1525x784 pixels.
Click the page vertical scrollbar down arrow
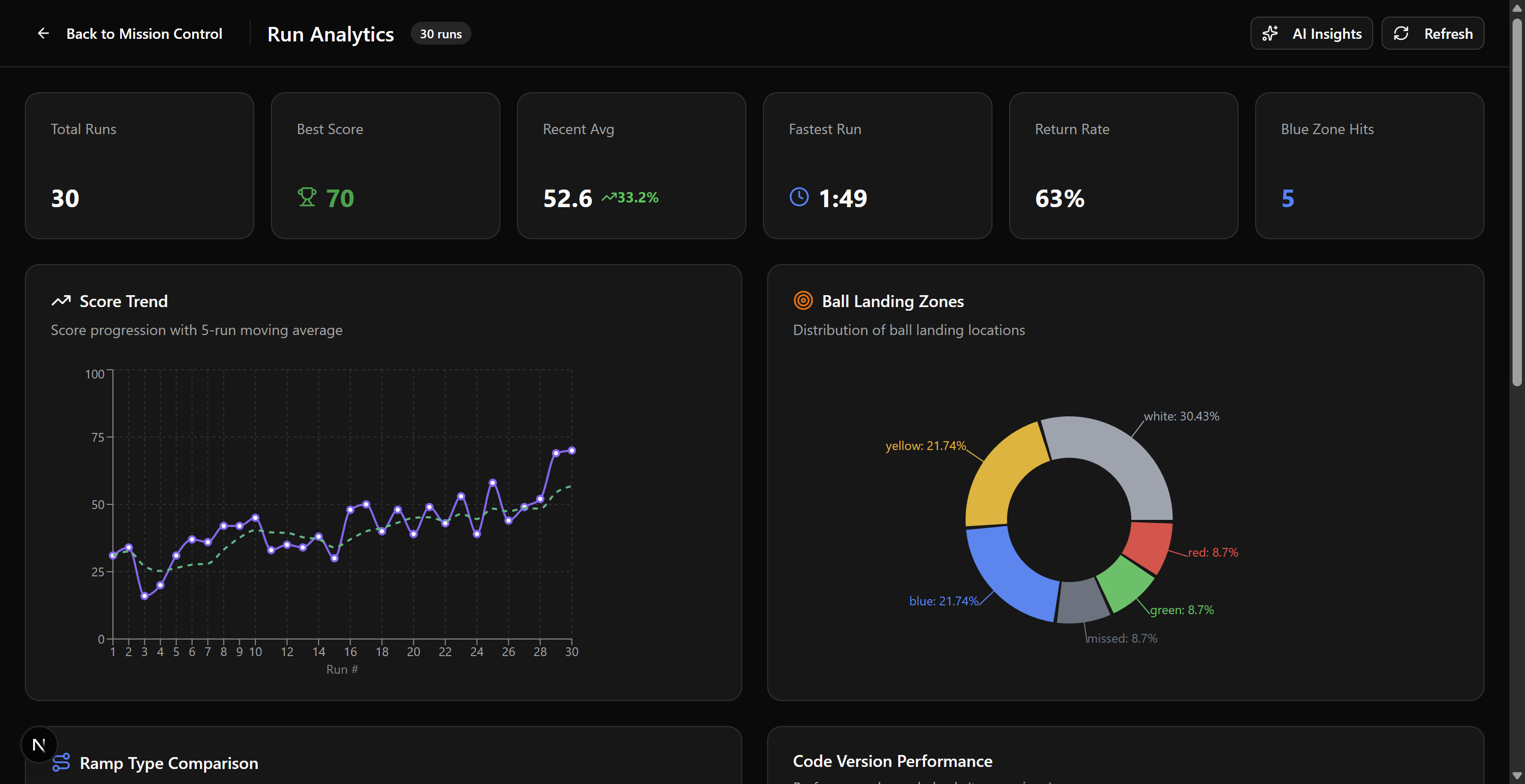click(1516, 775)
